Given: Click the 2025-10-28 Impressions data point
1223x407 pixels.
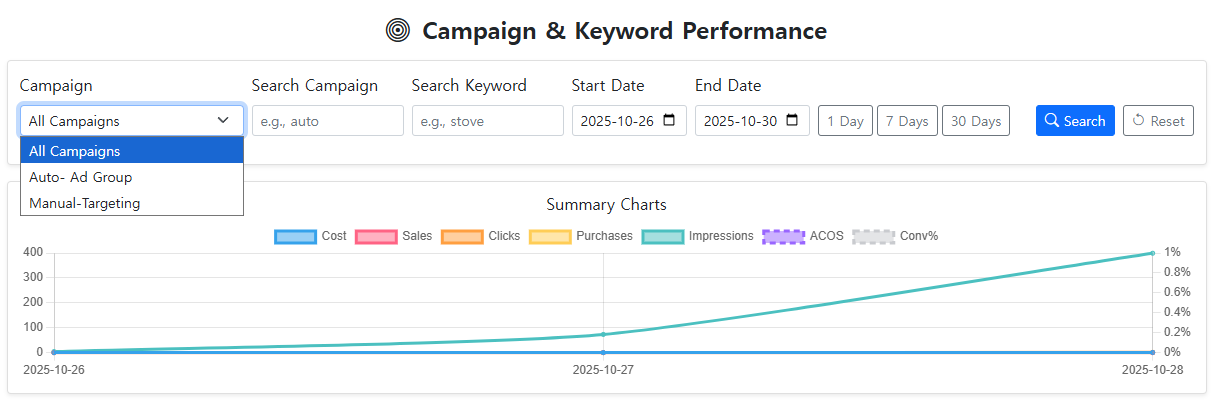Looking at the screenshot, I should [x=1152, y=253].
